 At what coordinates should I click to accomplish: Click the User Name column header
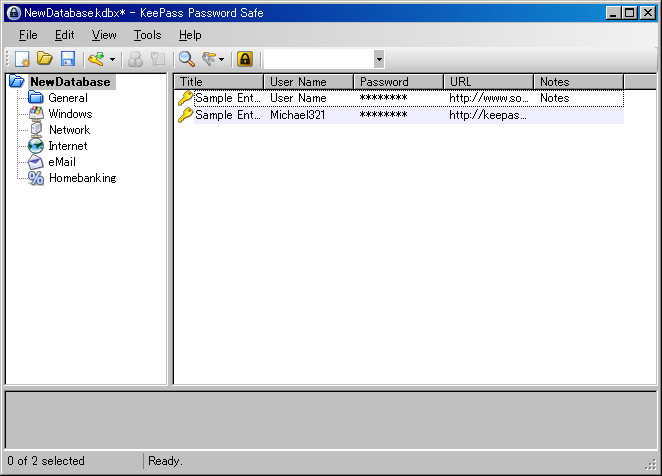pos(308,82)
